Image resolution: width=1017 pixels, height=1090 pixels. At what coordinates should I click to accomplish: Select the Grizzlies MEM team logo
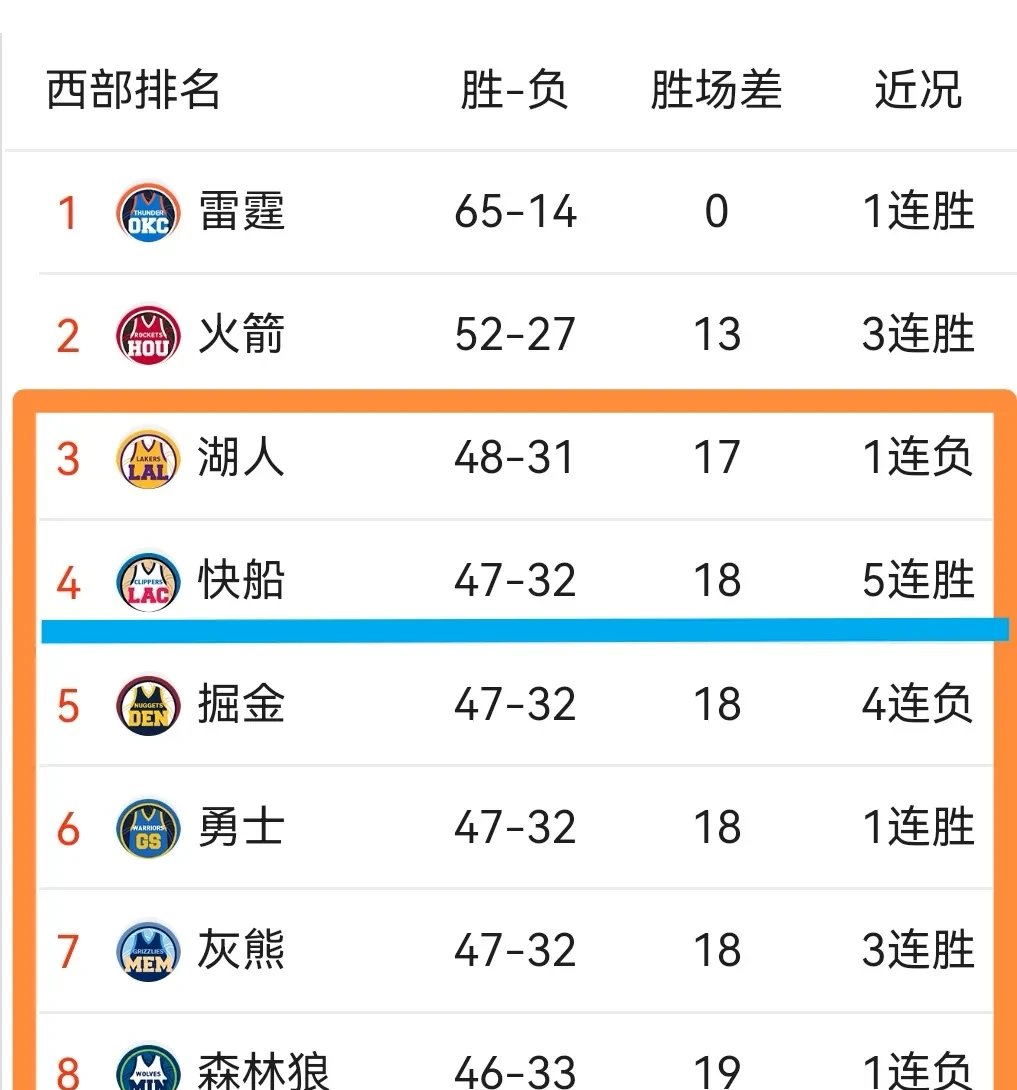(x=146, y=950)
